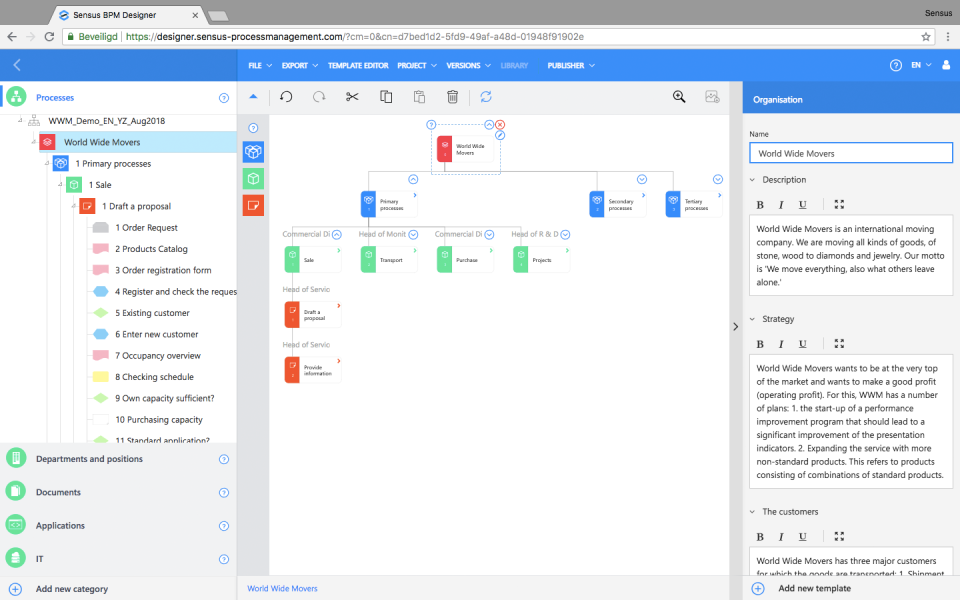Expand the Secondary processes branch in the diagram
Screen dimensions: 960x600
pos(642,179)
